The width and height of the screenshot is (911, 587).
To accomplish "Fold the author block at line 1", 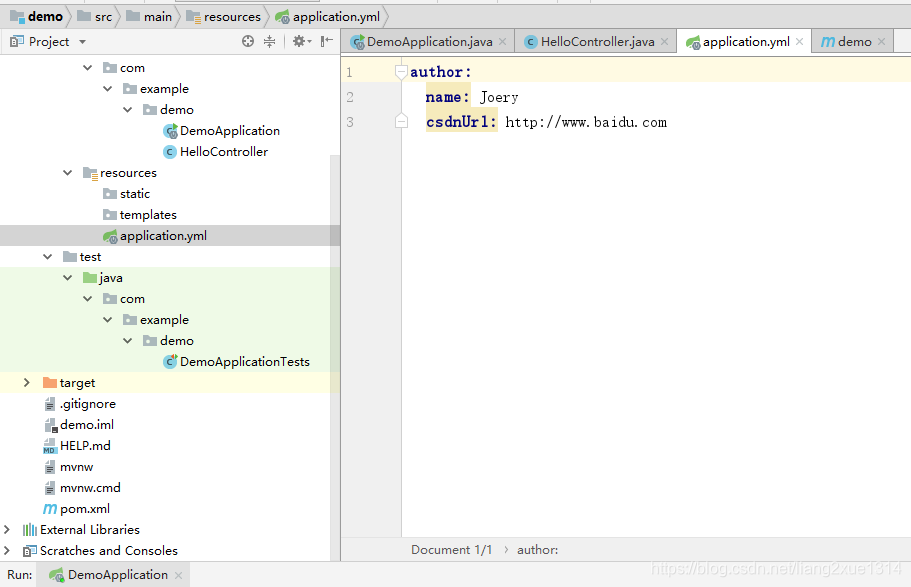I will (x=401, y=71).
